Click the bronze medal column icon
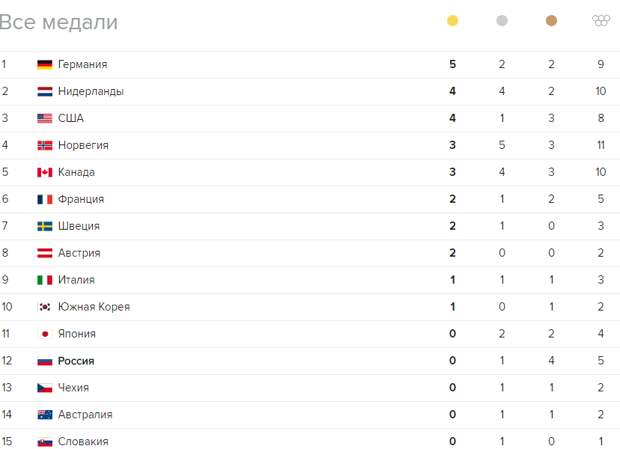Image resolution: width=620 pixels, height=449 pixels. click(551, 21)
